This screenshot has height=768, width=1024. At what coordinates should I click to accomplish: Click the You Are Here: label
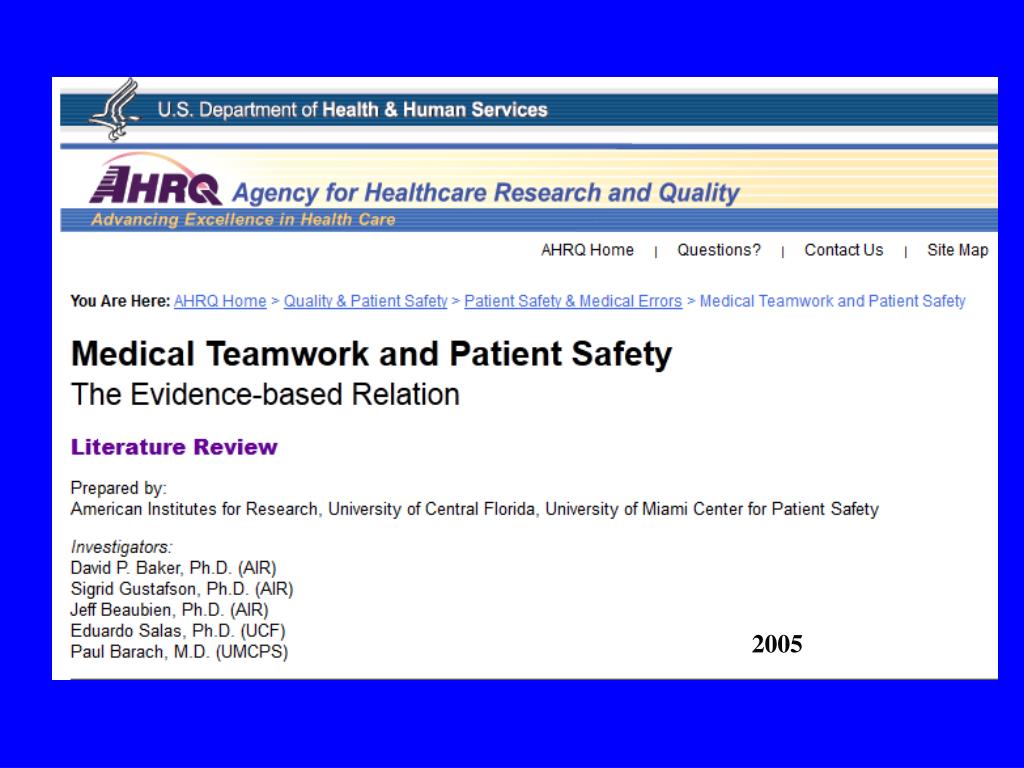pyautogui.click(x=120, y=301)
